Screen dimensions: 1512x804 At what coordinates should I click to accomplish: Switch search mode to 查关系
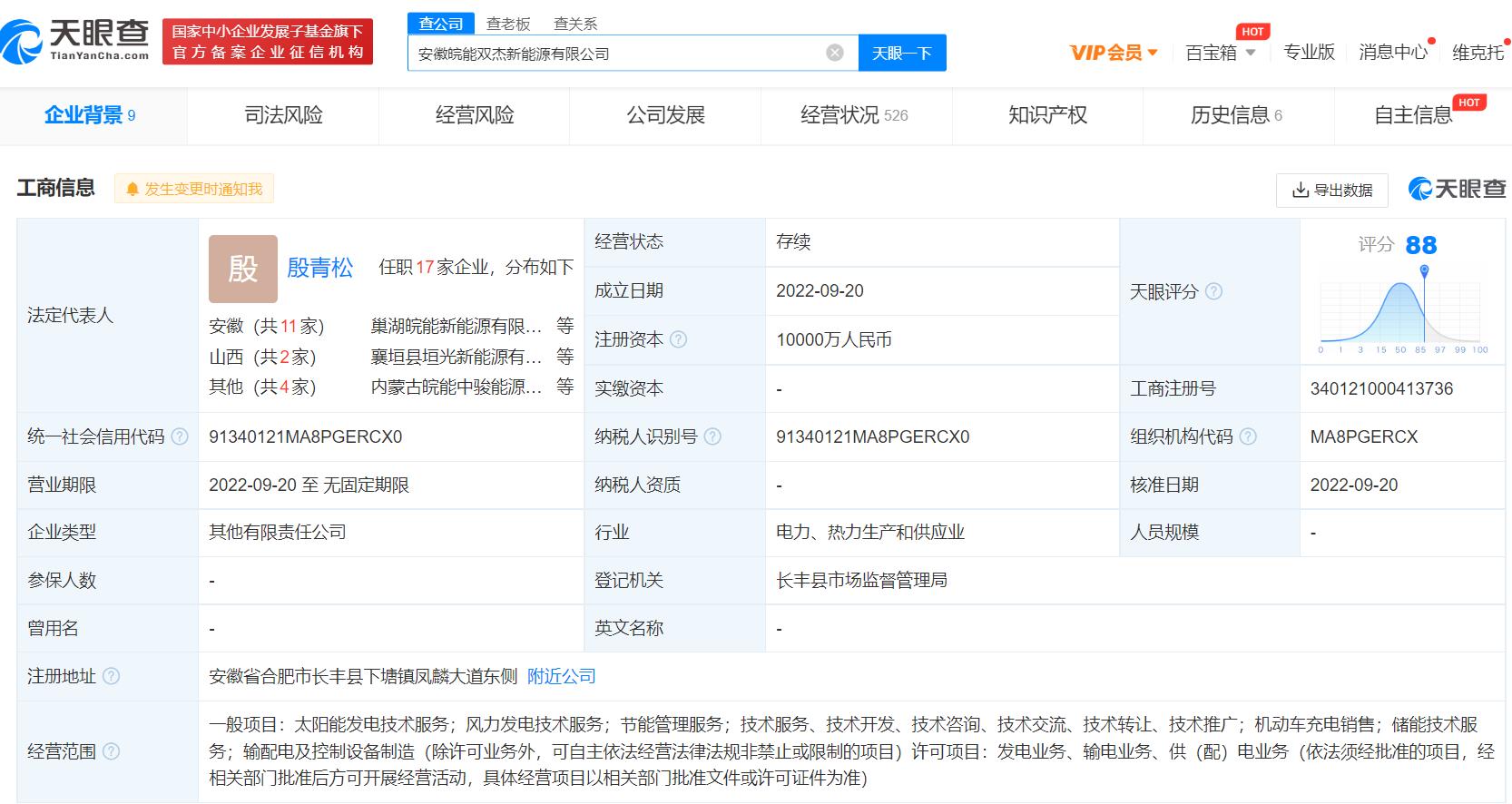(575, 24)
